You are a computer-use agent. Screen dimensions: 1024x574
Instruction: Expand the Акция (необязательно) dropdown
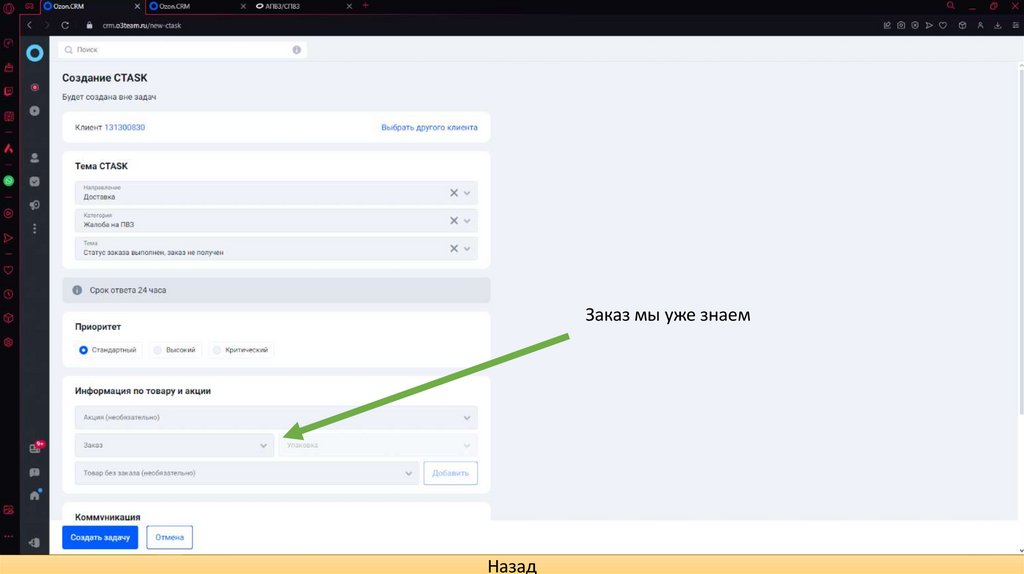pos(276,417)
